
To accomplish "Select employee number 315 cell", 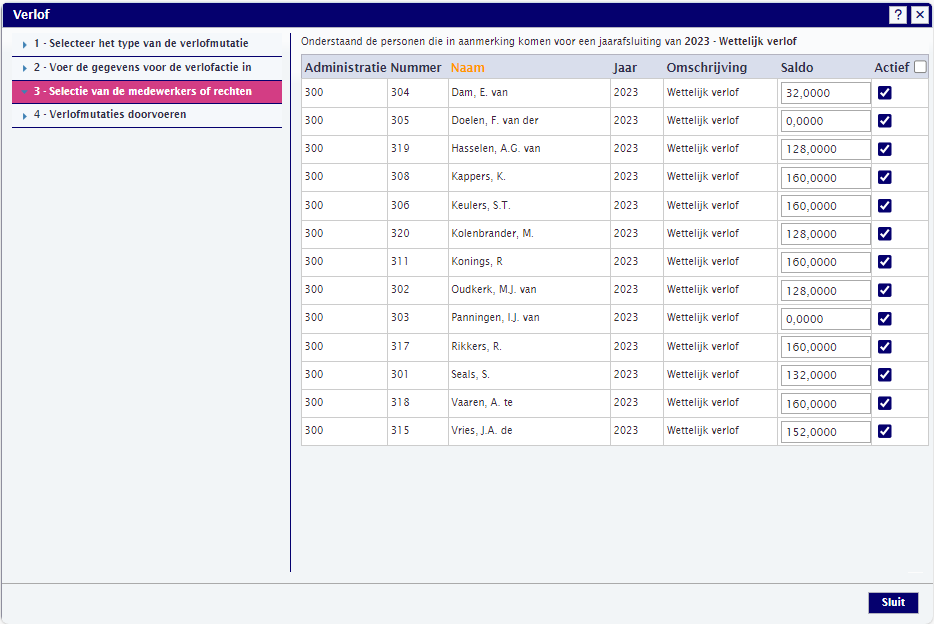I will click(x=418, y=430).
